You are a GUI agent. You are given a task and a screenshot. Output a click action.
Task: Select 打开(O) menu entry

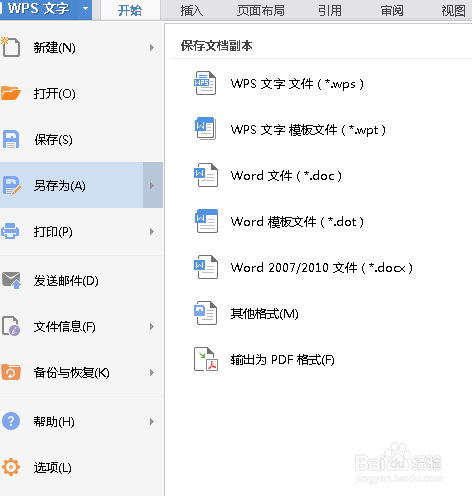81,93
